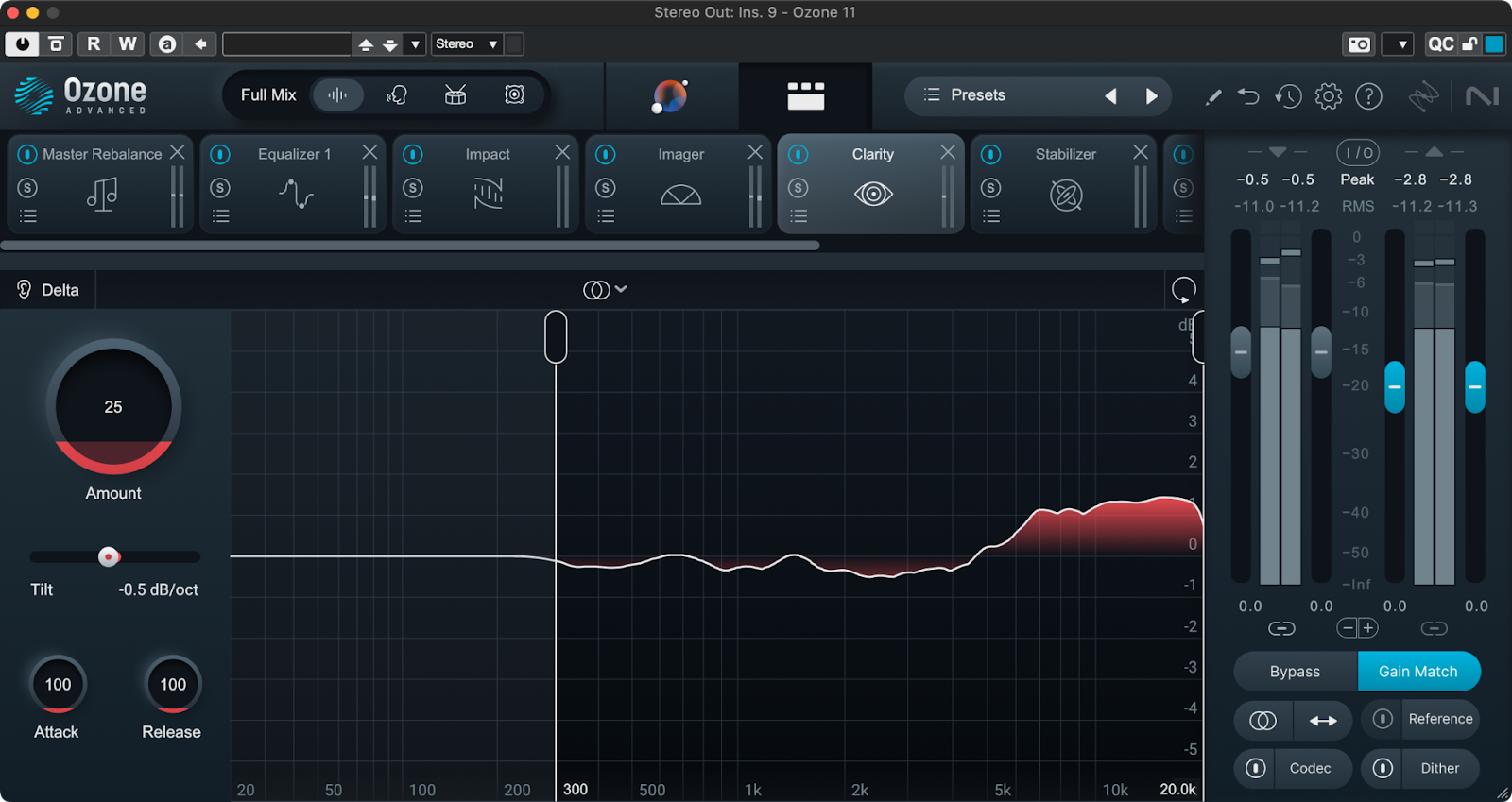
Task: Toggle the Imager power button
Action: tap(606, 154)
